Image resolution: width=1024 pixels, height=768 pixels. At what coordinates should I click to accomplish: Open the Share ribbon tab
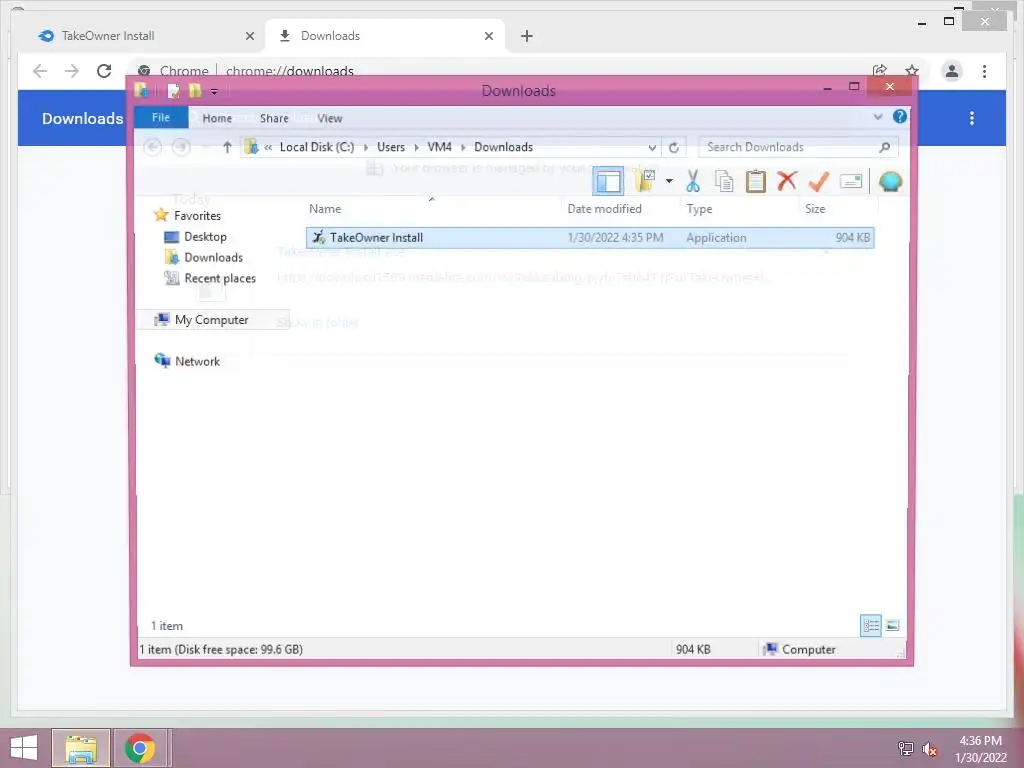(x=274, y=118)
